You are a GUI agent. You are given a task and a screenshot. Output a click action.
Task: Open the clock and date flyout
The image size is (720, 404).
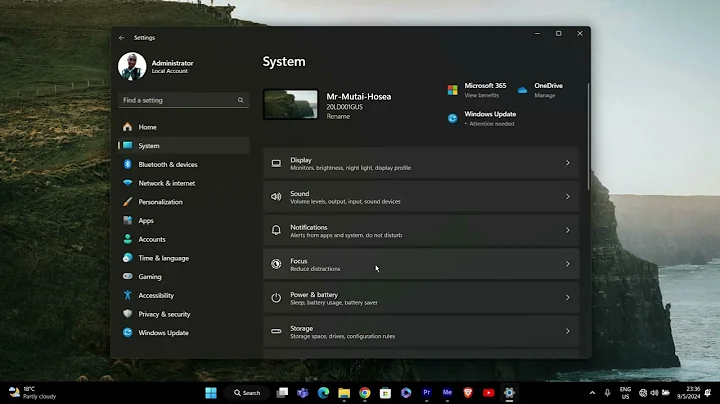pos(688,393)
